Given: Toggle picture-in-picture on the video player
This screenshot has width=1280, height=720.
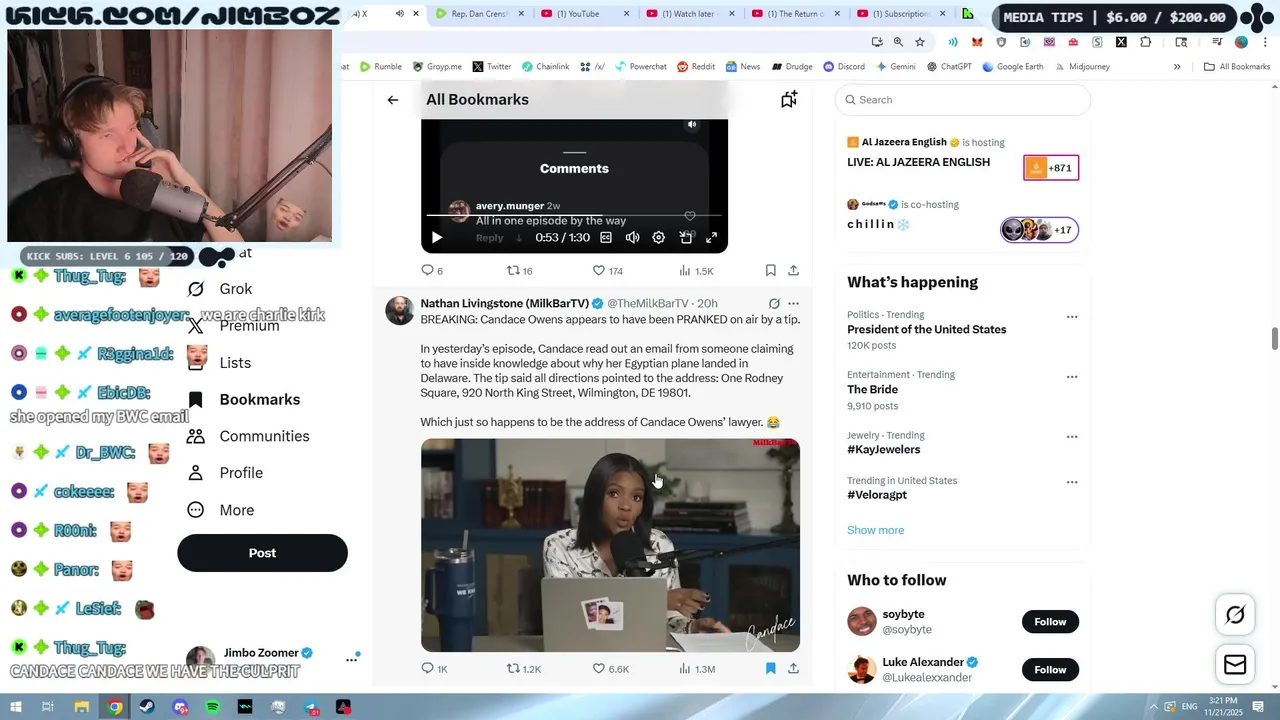Looking at the screenshot, I should point(685,237).
